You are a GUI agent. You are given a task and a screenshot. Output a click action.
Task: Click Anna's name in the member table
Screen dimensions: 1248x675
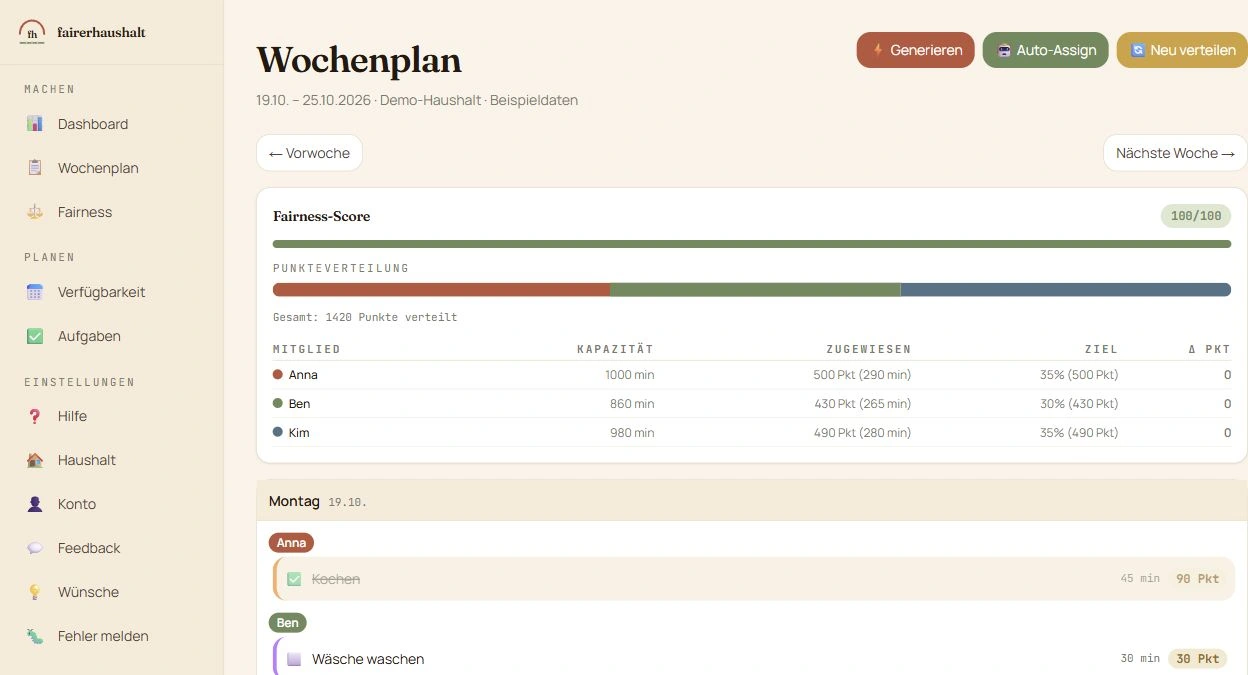coord(303,375)
